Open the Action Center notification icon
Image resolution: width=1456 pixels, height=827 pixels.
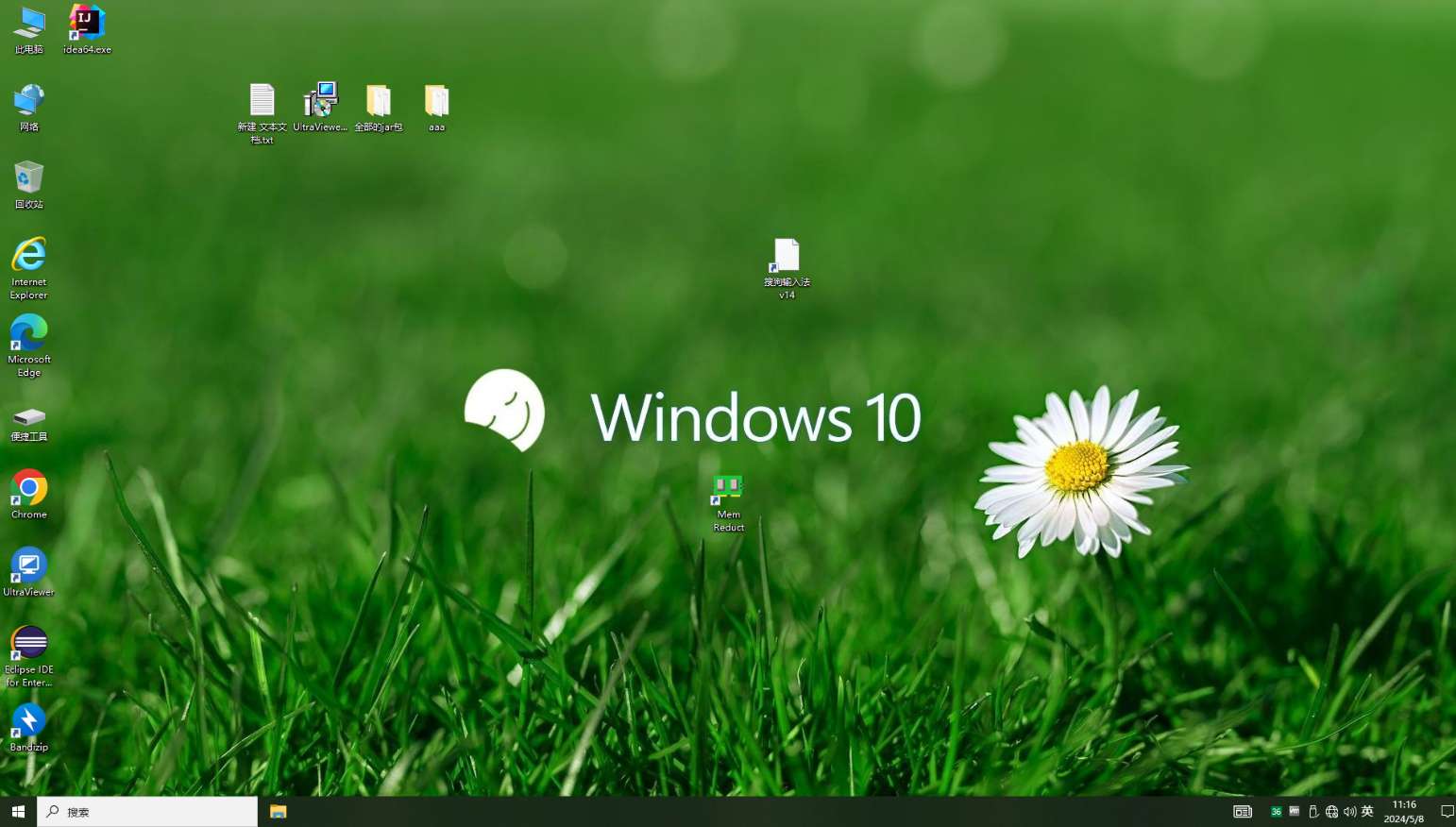(x=1447, y=812)
